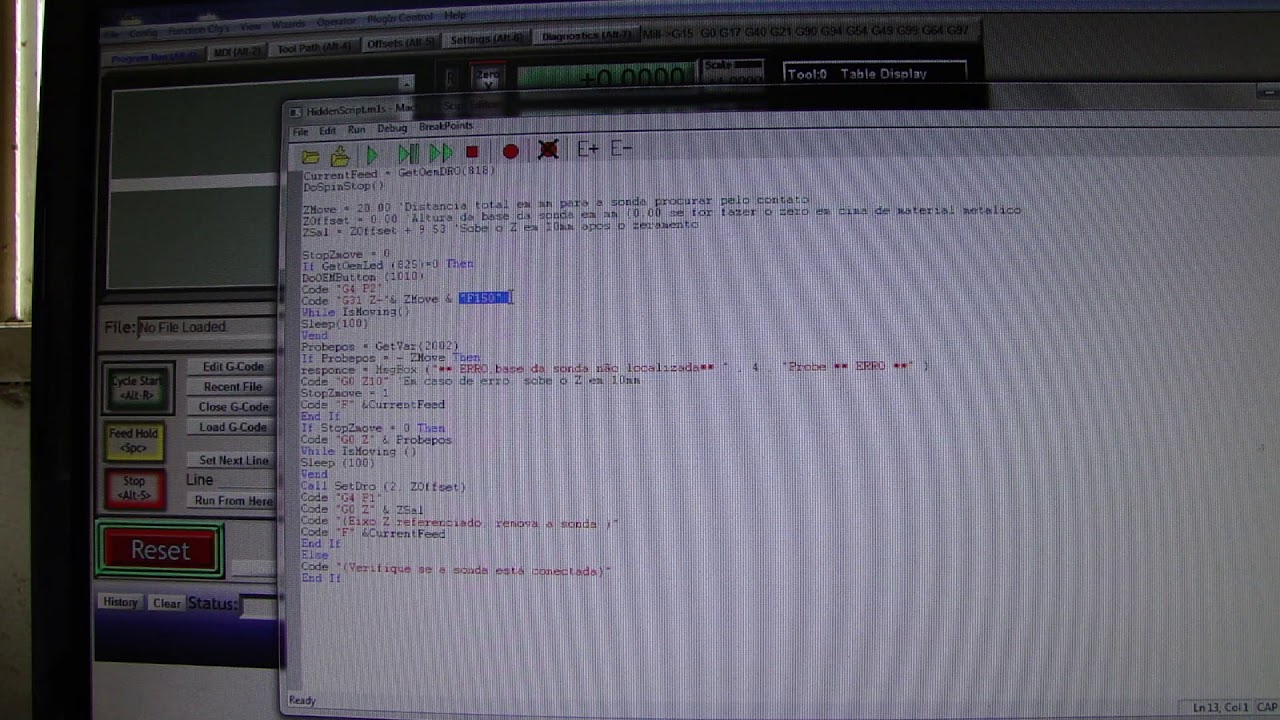The height and width of the screenshot is (720, 1280).
Task: Clear all breakpoints with crossed-out icon
Action: (x=548, y=150)
